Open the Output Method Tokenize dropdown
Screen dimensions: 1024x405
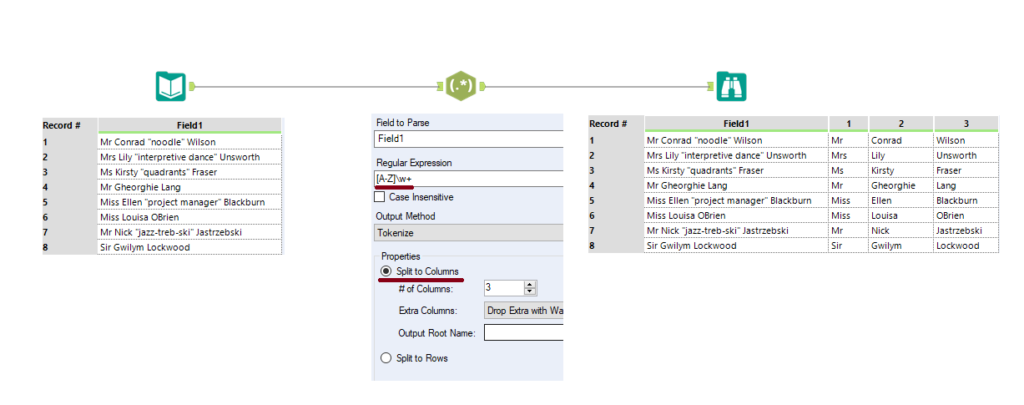point(468,232)
